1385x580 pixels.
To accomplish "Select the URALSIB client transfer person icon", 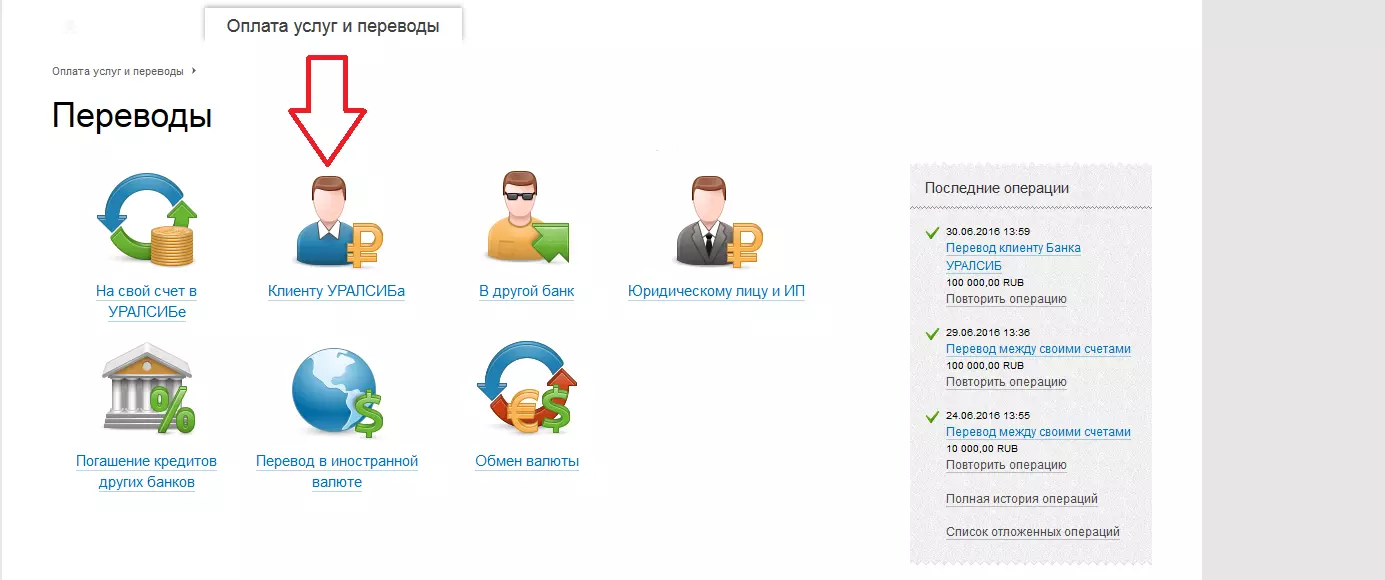I will [x=338, y=222].
